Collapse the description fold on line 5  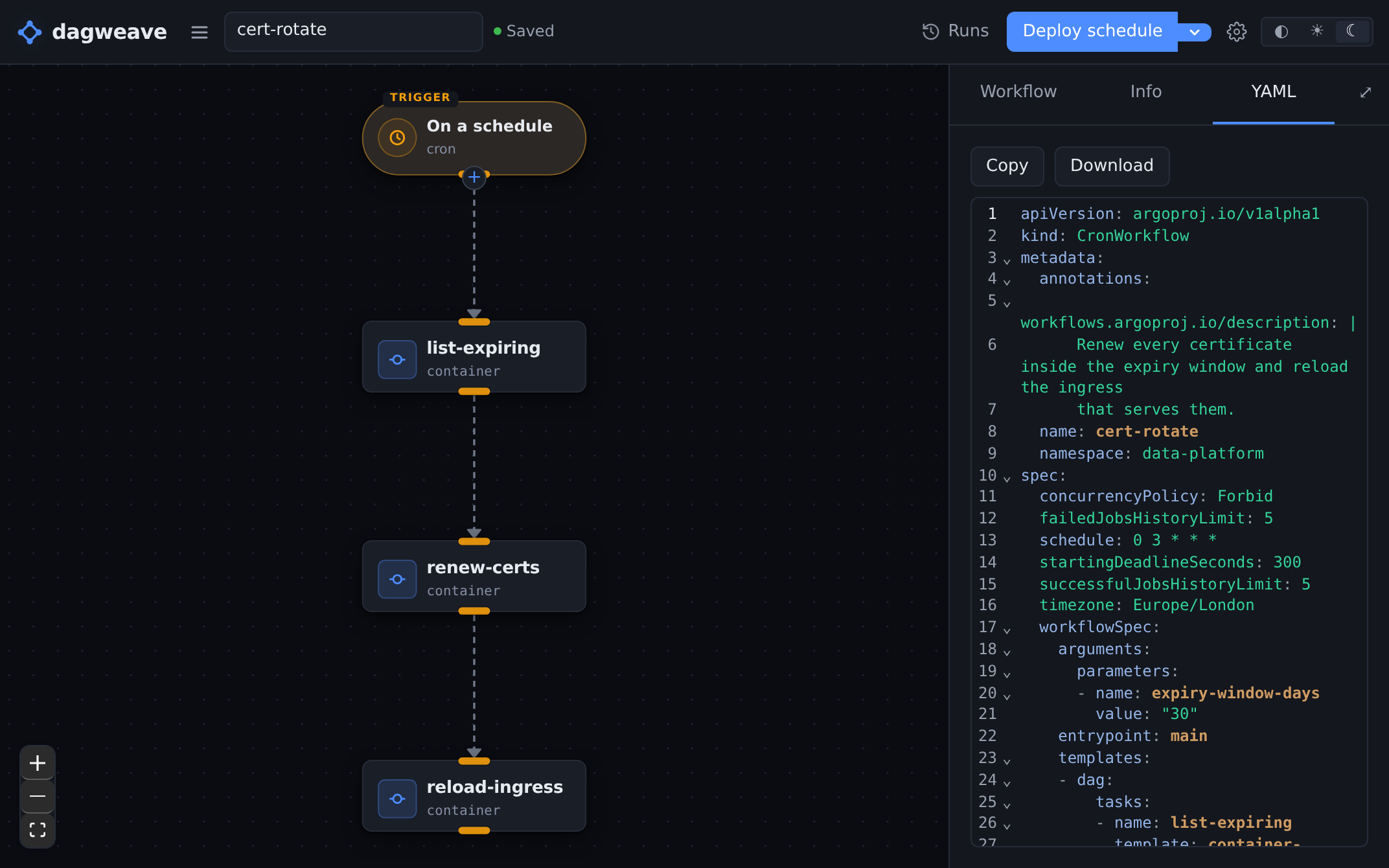click(1007, 304)
